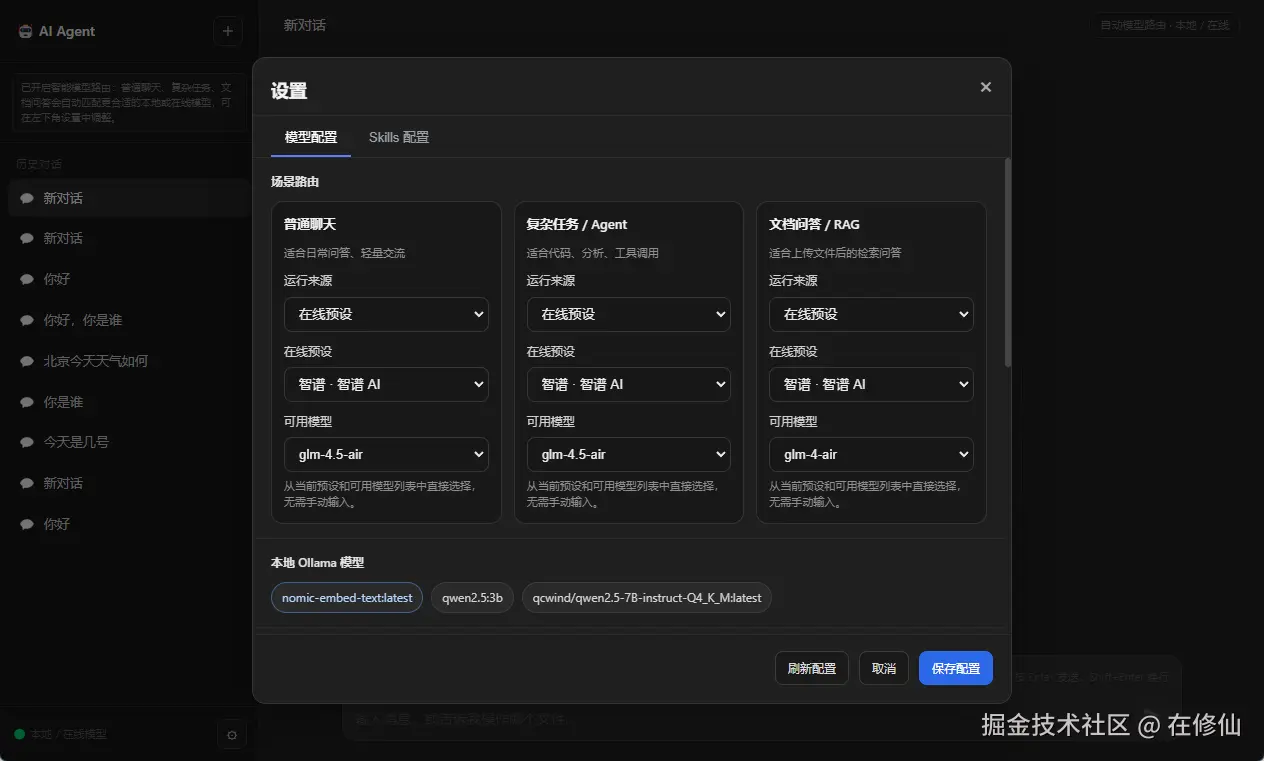Click the 取消 button
Viewport: 1264px width, 761px height.
[x=883, y=668]
